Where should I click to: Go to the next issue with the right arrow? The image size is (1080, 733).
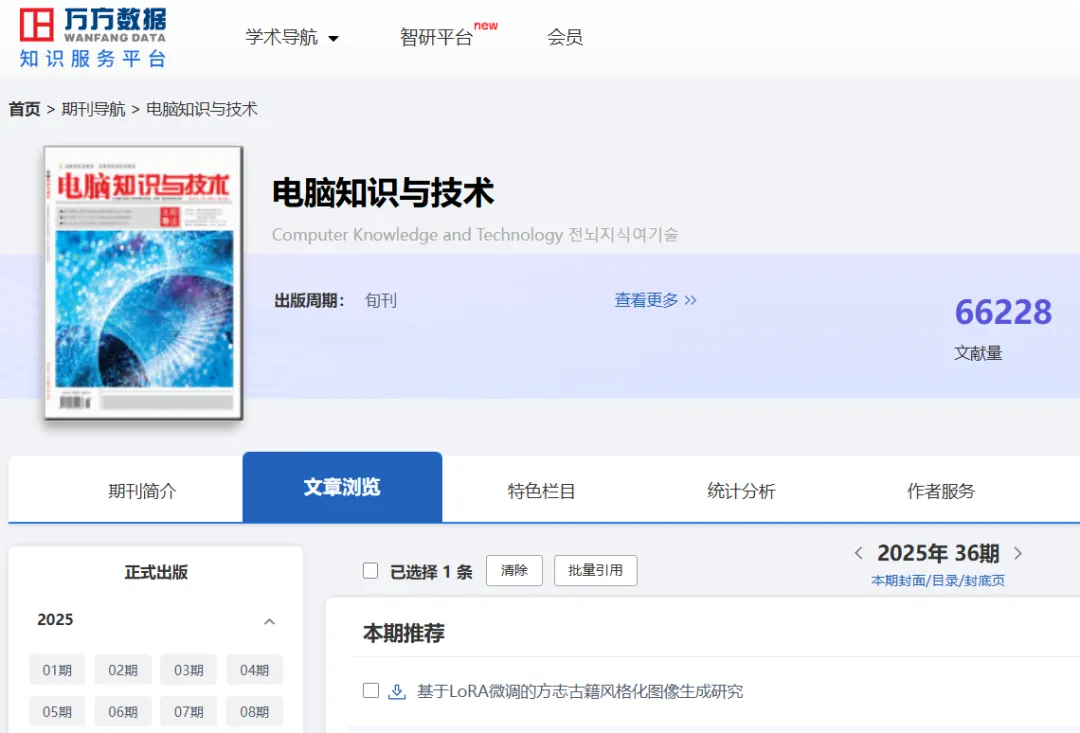[1018, 552]
